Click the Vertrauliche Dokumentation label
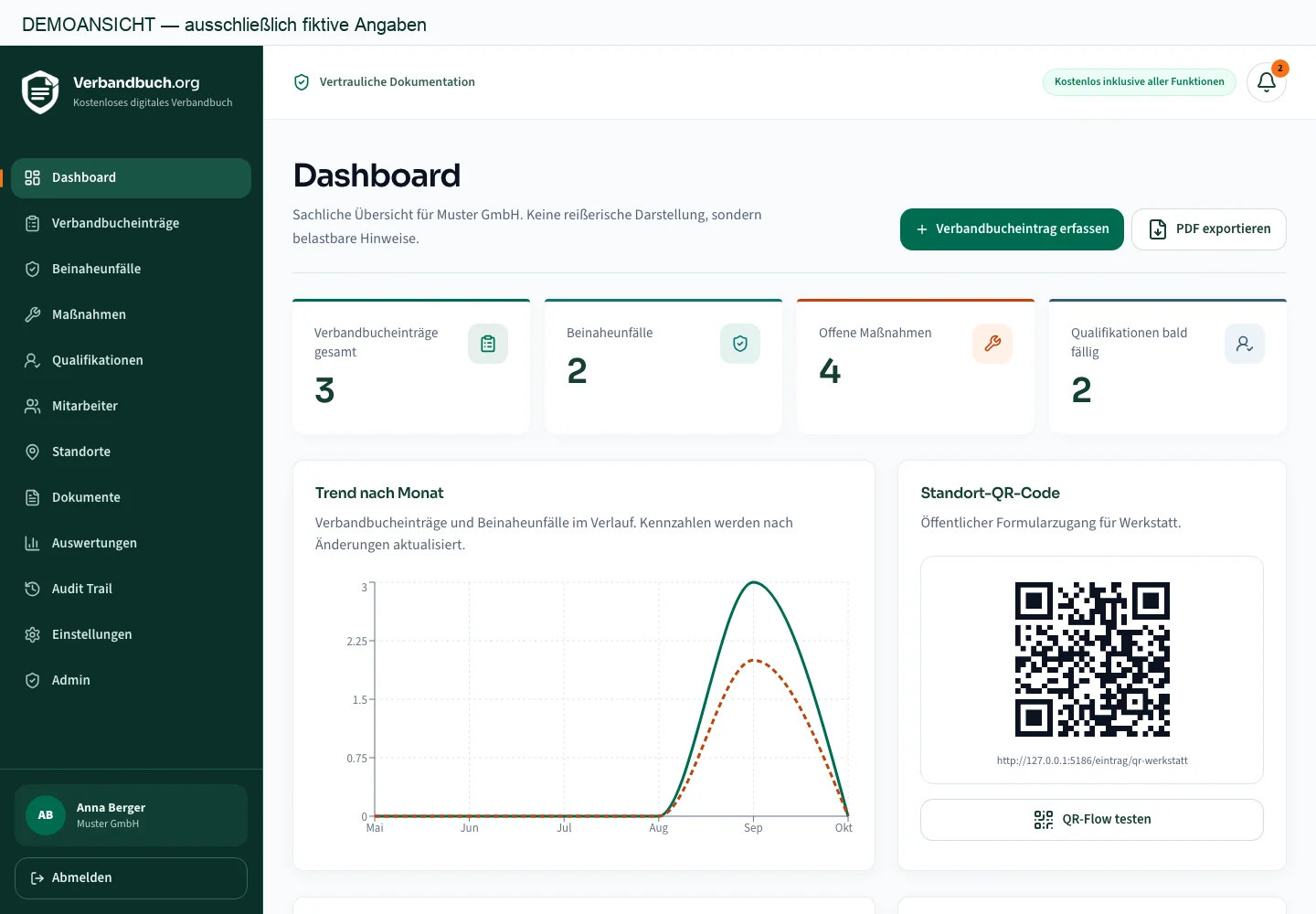The image size is (1316, 914). point(398,82)
